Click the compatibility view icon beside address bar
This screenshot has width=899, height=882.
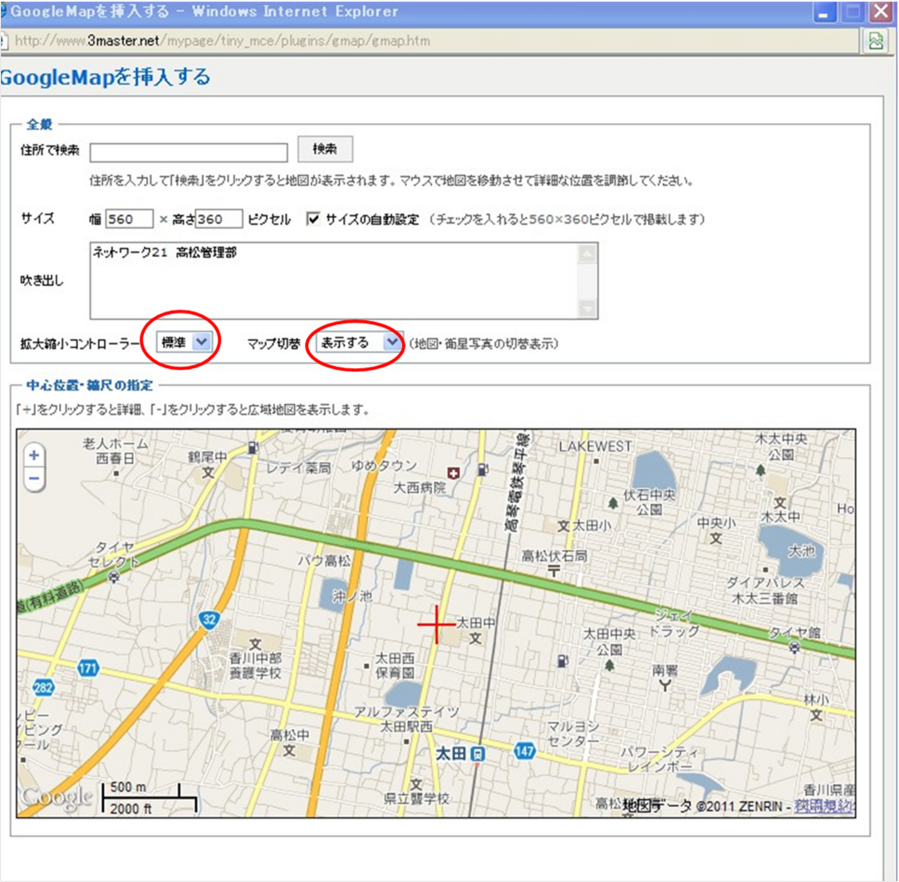[876, 41]
